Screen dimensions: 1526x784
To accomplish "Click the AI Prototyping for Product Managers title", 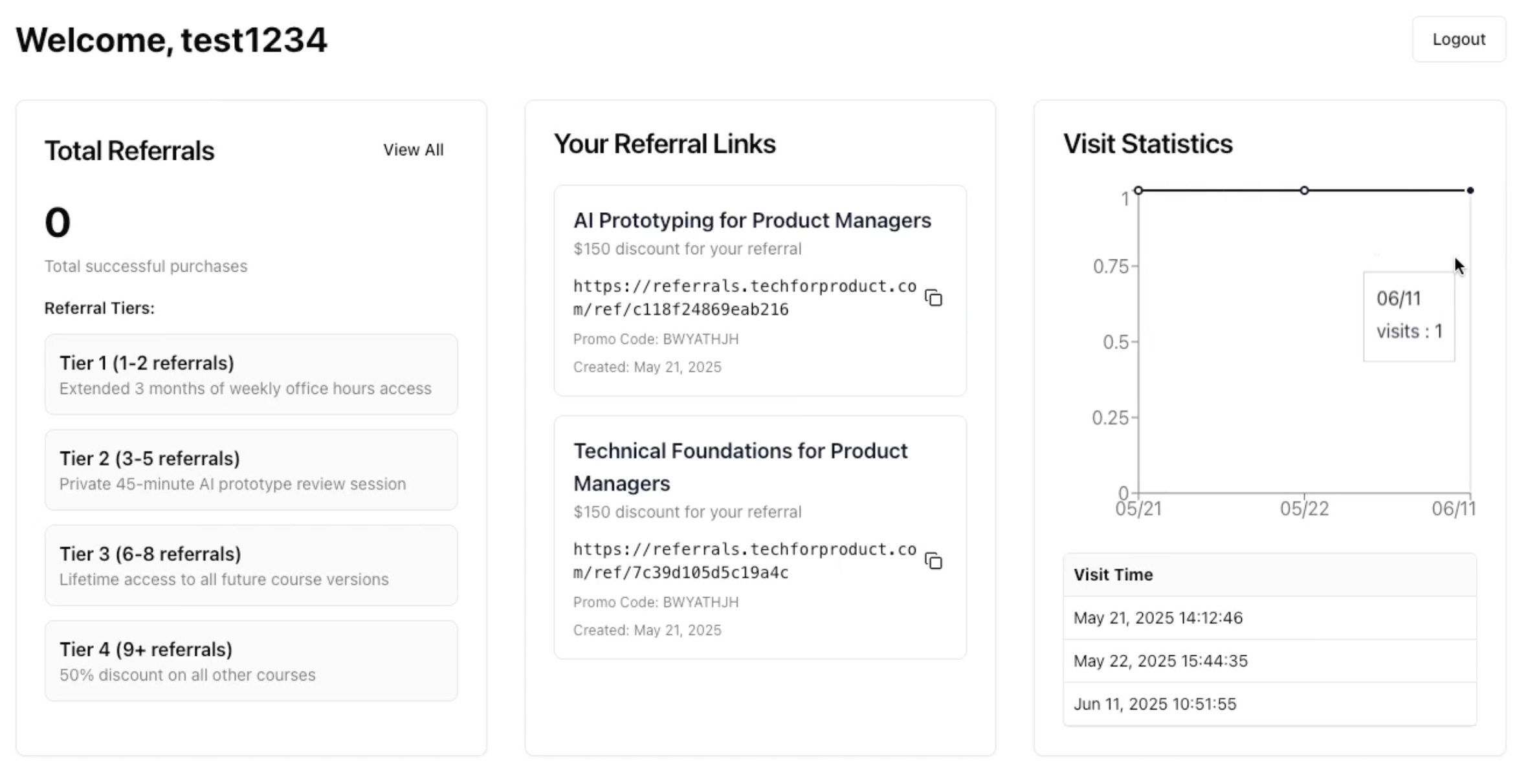I will click(x=752, y=221).
